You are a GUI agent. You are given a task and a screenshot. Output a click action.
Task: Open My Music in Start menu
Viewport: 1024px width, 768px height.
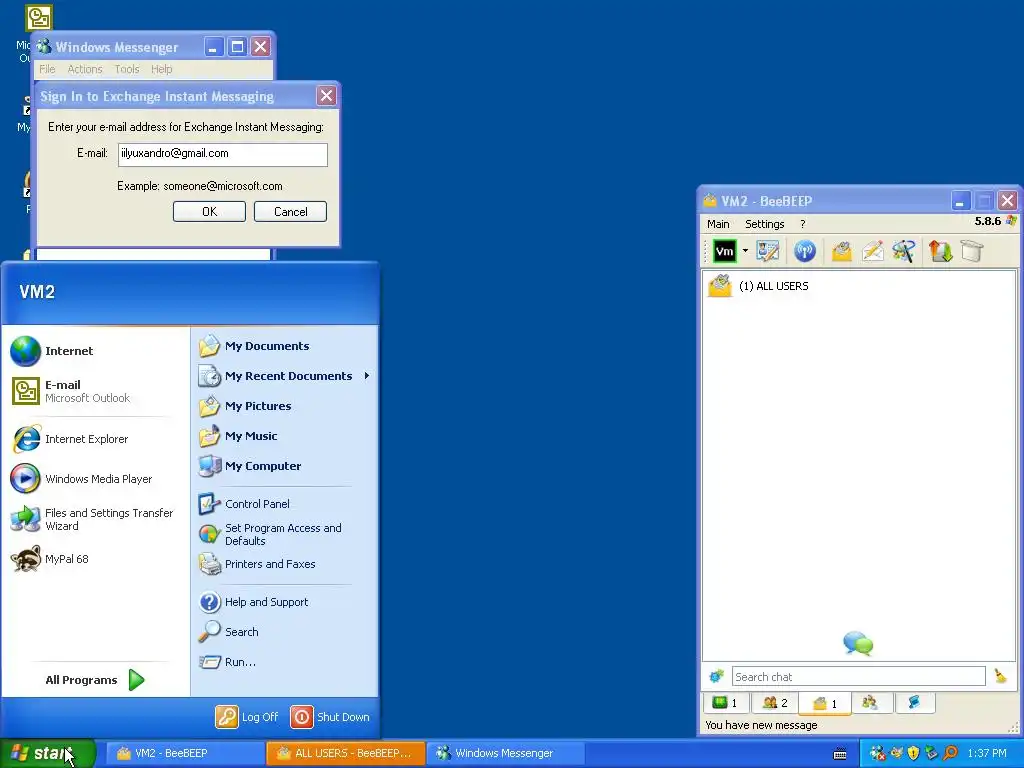284,436
